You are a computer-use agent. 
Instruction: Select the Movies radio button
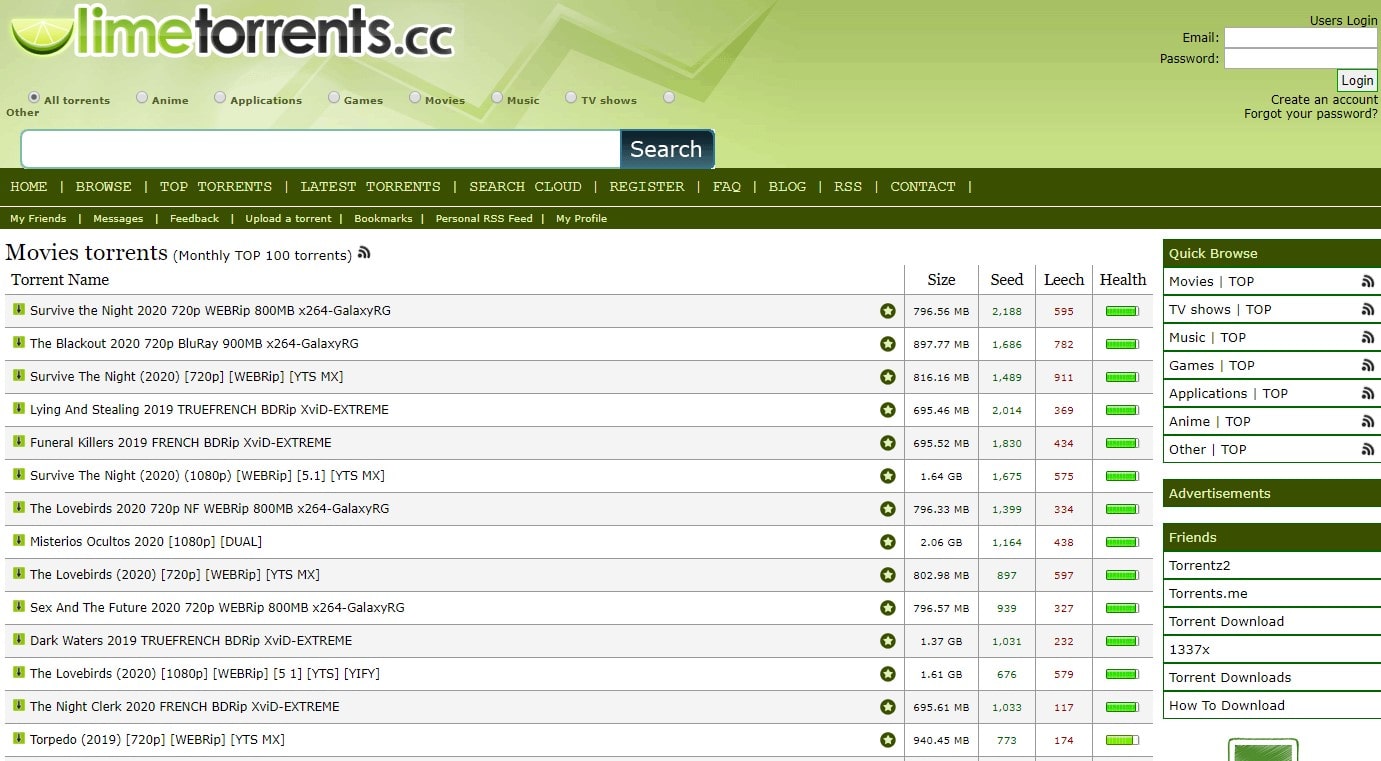click(x=415, y=97)
